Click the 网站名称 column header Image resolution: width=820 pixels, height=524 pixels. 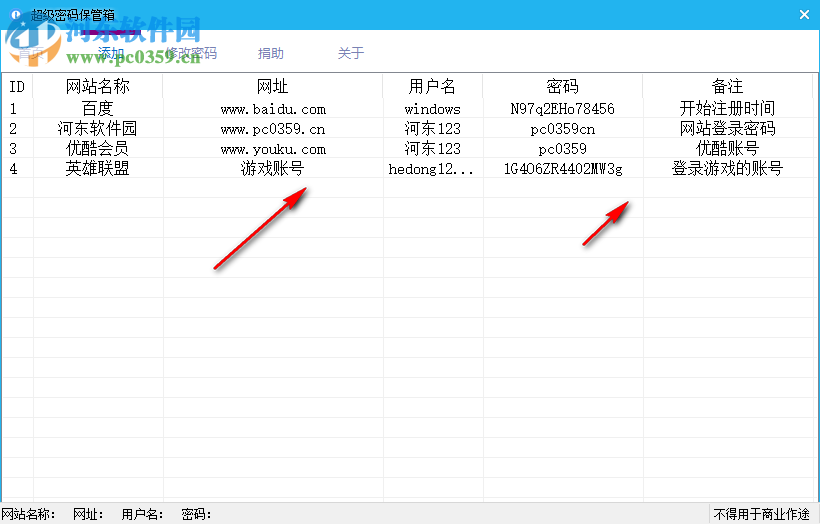(x=98, y=86)
